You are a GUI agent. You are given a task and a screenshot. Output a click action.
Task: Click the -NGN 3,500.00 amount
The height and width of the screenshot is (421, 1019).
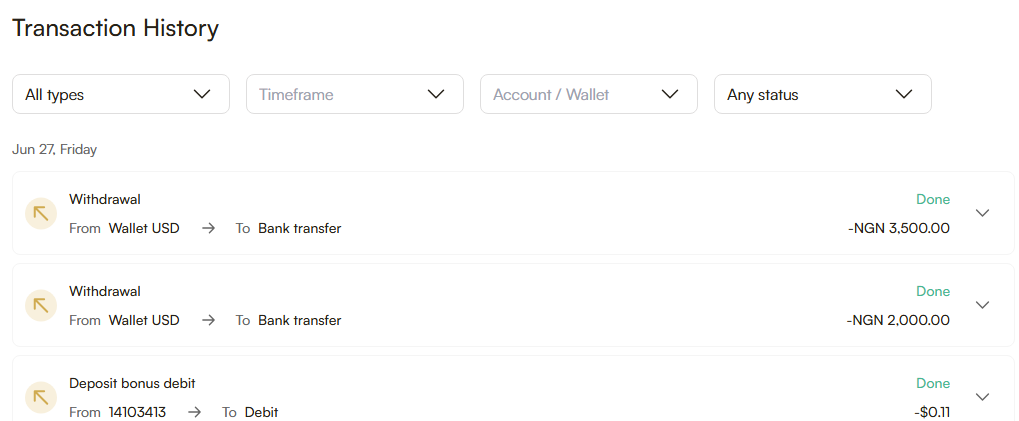pos(898,228)
